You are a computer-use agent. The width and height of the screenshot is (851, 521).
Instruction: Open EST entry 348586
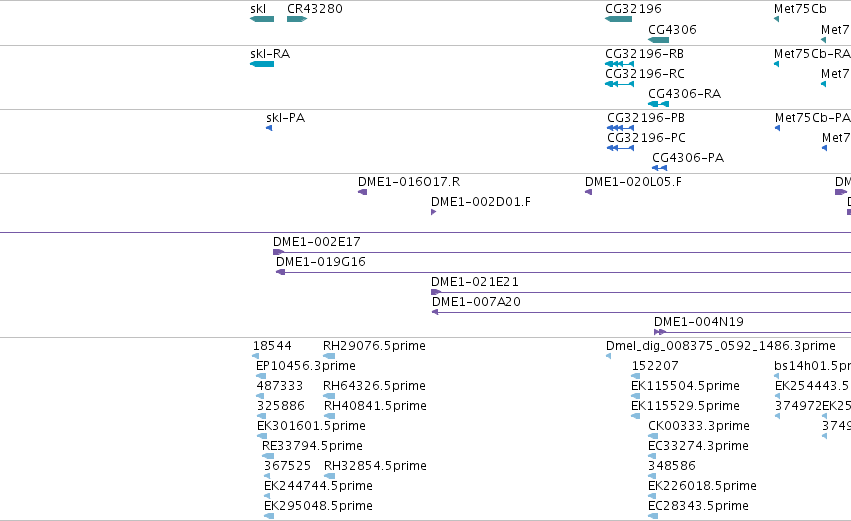click(x=652, y=477)
